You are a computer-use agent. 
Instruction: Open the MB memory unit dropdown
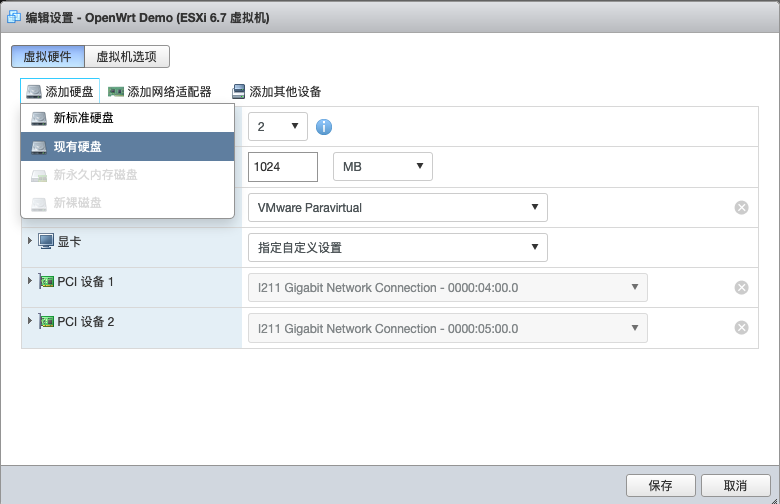[383, 167]
